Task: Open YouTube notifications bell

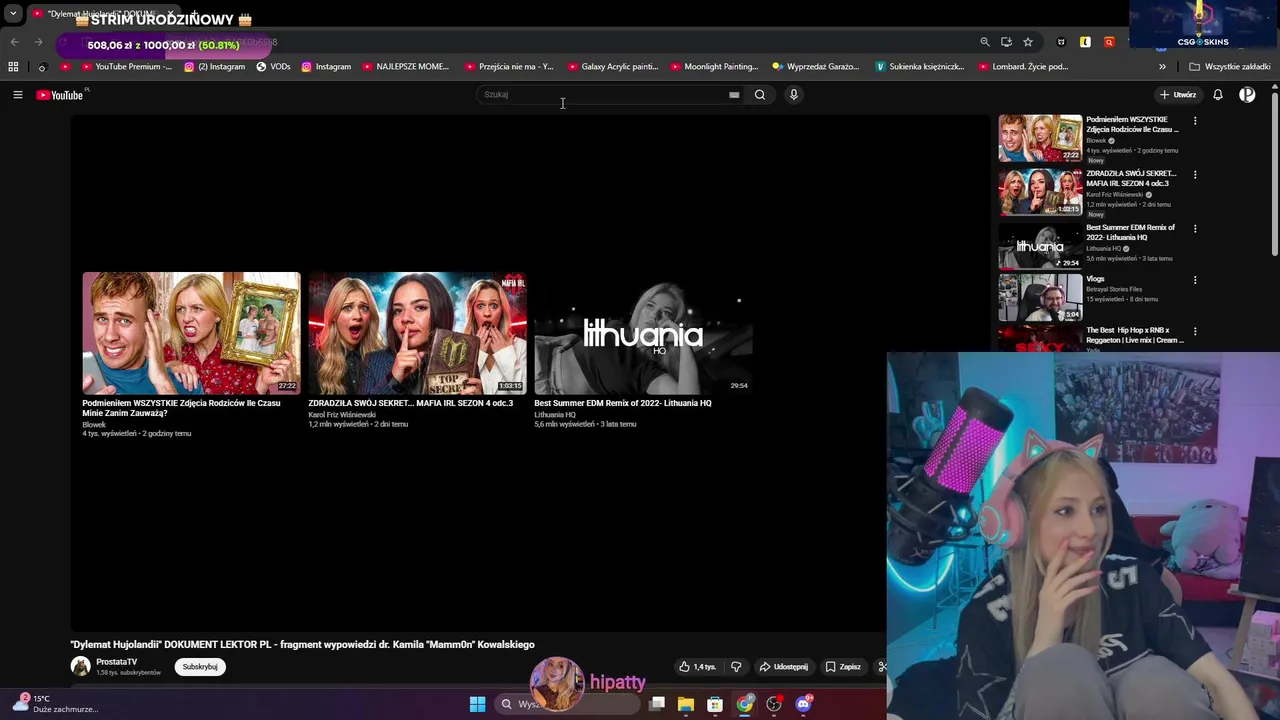Action: pos(1218,95)
